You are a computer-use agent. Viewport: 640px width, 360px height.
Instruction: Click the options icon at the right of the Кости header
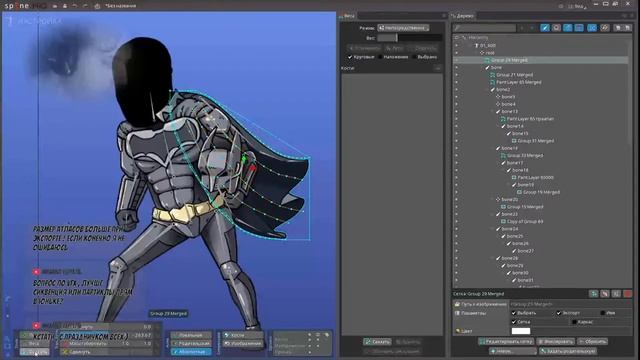tap(438, 68)
